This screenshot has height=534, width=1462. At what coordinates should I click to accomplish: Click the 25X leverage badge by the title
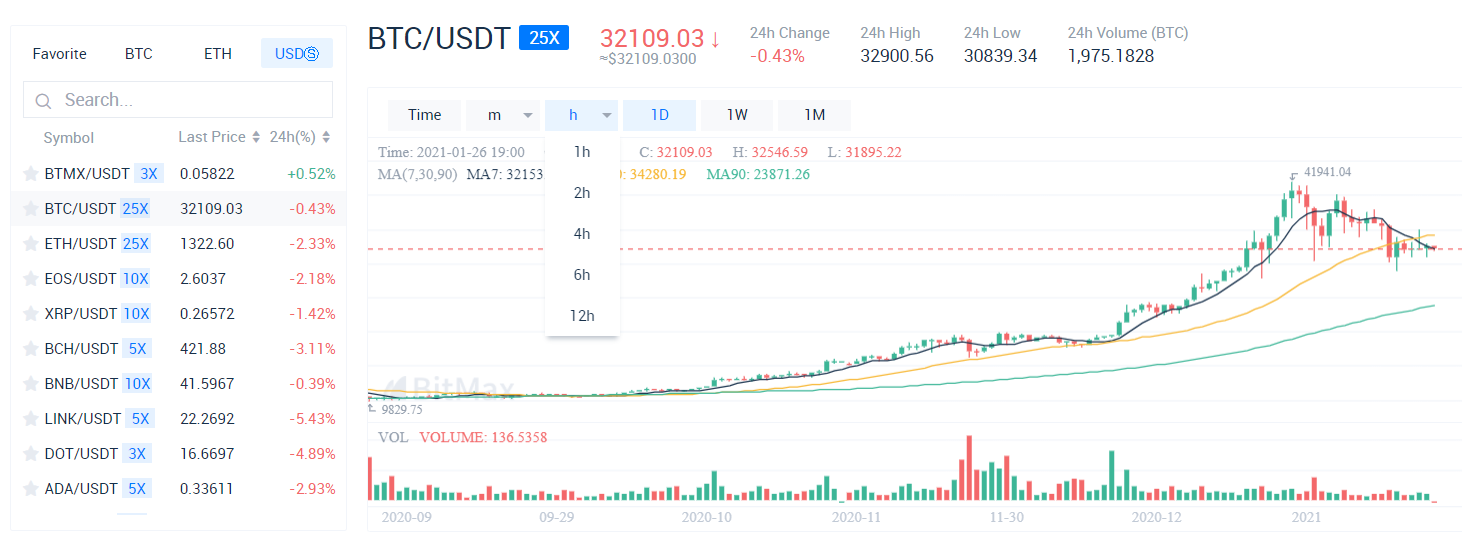tap(544, 39)
